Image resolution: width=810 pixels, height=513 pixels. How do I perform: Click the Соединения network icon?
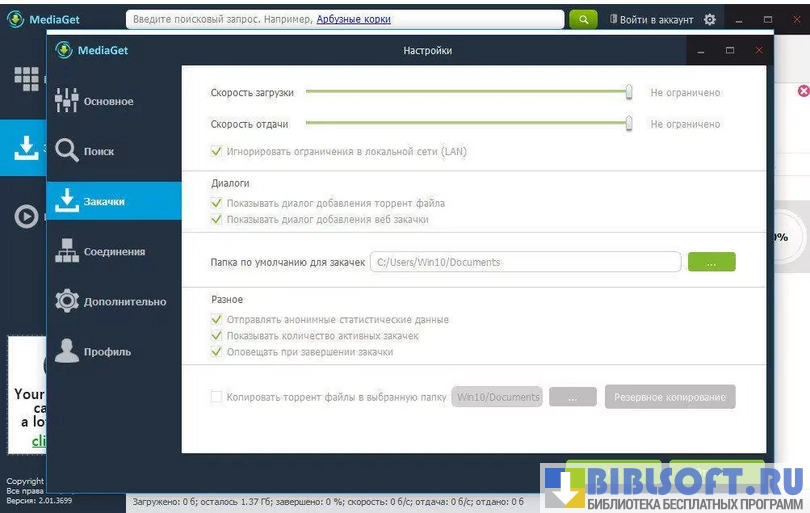click(x=67, y=251)
